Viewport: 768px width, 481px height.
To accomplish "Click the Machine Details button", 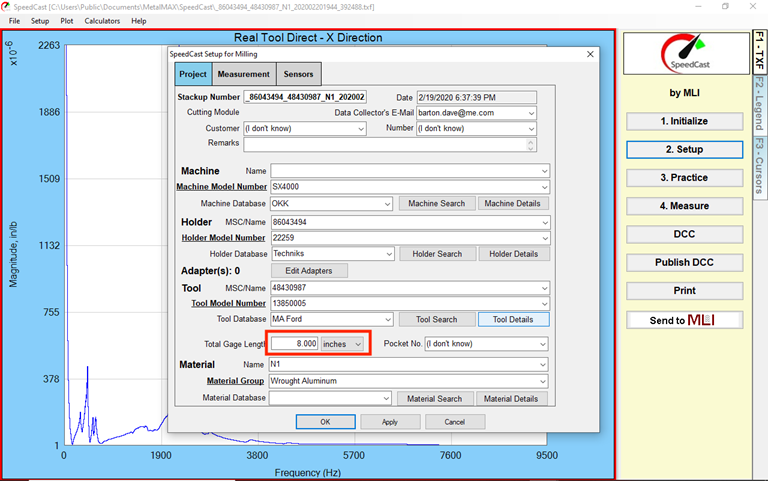I will tap(512, 203).
